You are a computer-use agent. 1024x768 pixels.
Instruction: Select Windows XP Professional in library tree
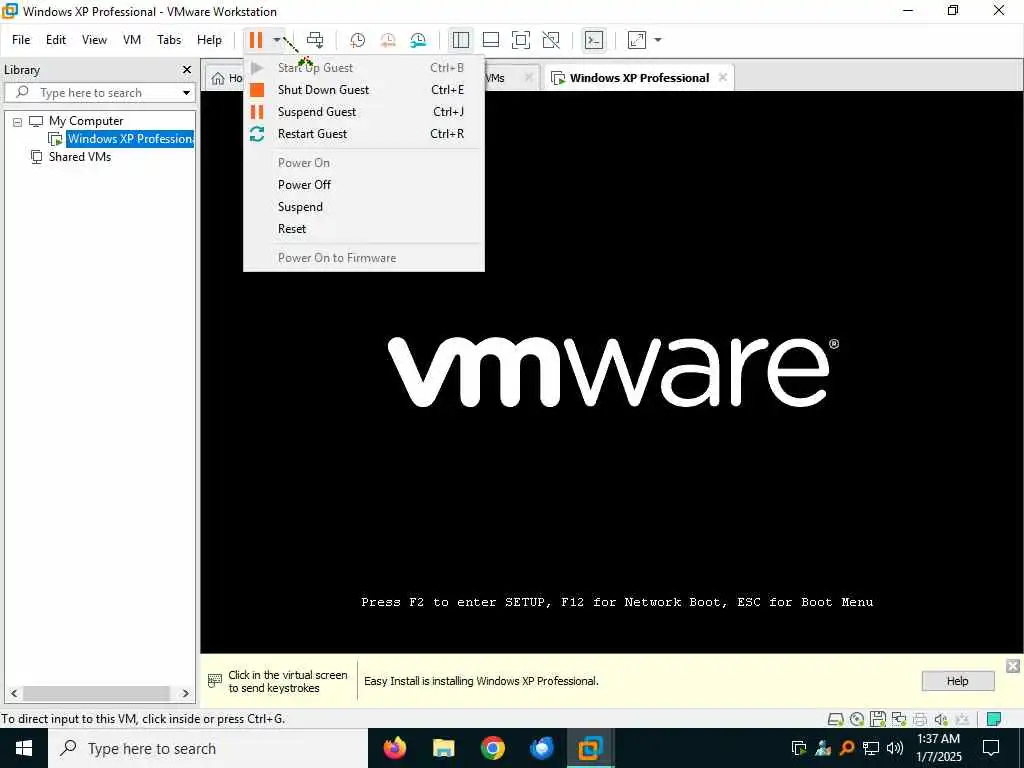(130, 138)
